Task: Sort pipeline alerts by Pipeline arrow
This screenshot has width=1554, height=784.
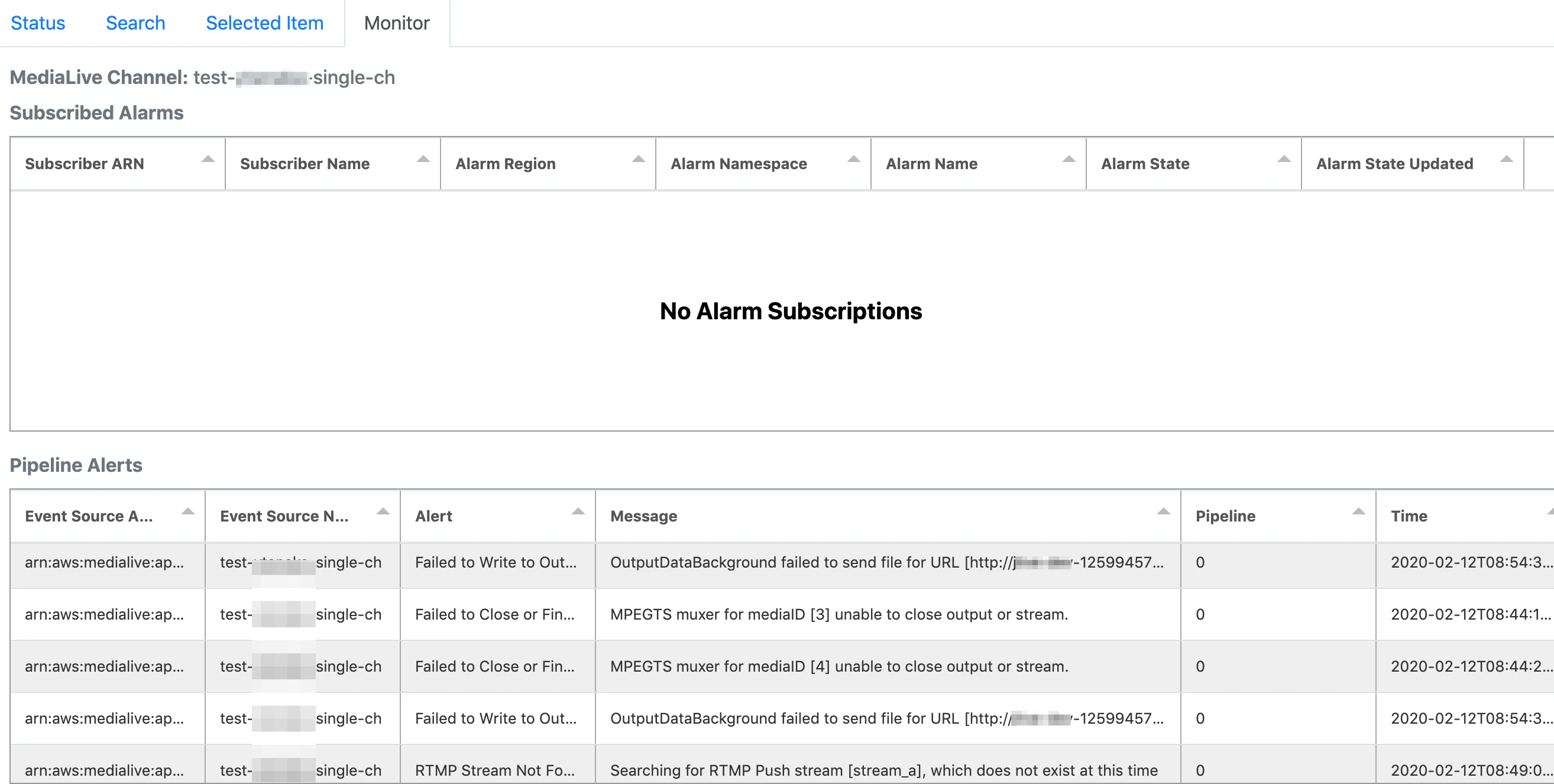Action: pos(1358,511)
